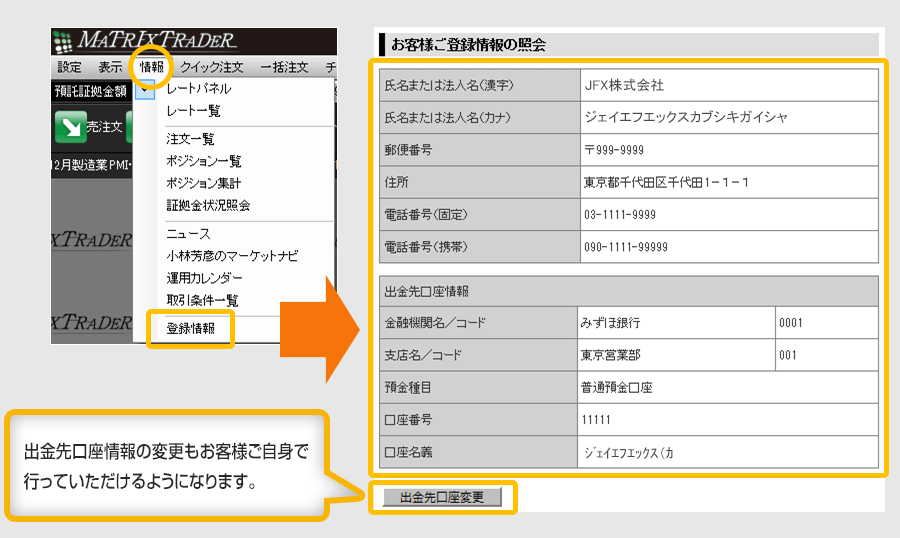Viewport: 900px width, 538px height.
Task: Click the branch code 001 cell
Action: 827,355
